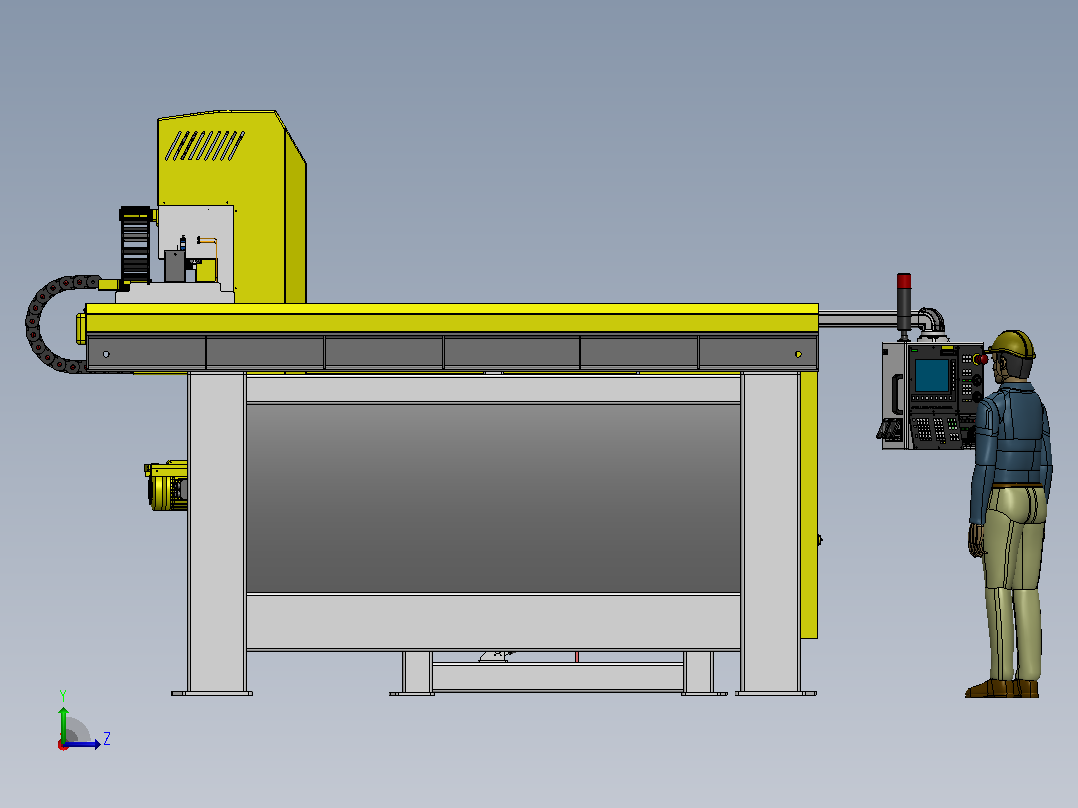Select the yellow side panel on the right leg
Viewport: 1078px width, 808px height.
click(809, 505)
